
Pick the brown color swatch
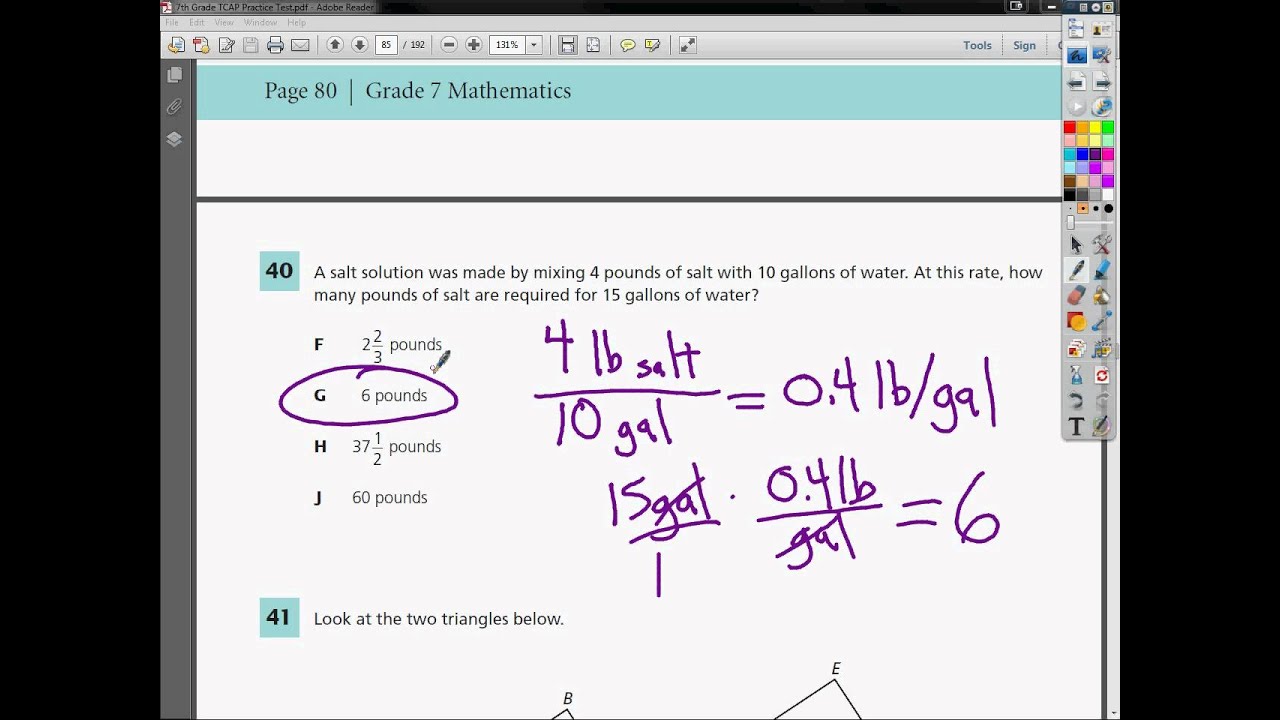(1070, 181)
